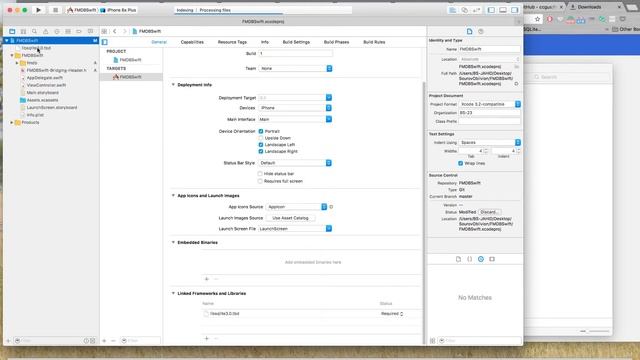Viewport: 640px width, 360px height.
Task: Click the Discard source control button
Action: click(x=489, y=212)
